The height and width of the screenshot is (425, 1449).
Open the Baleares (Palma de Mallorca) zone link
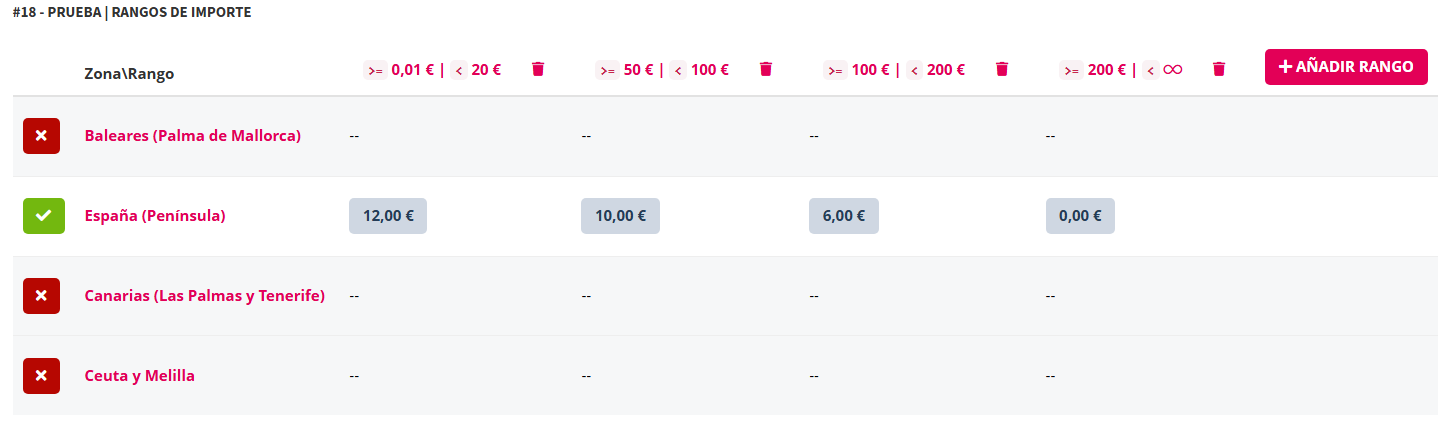pyautogui.click(x=192, y=135)
